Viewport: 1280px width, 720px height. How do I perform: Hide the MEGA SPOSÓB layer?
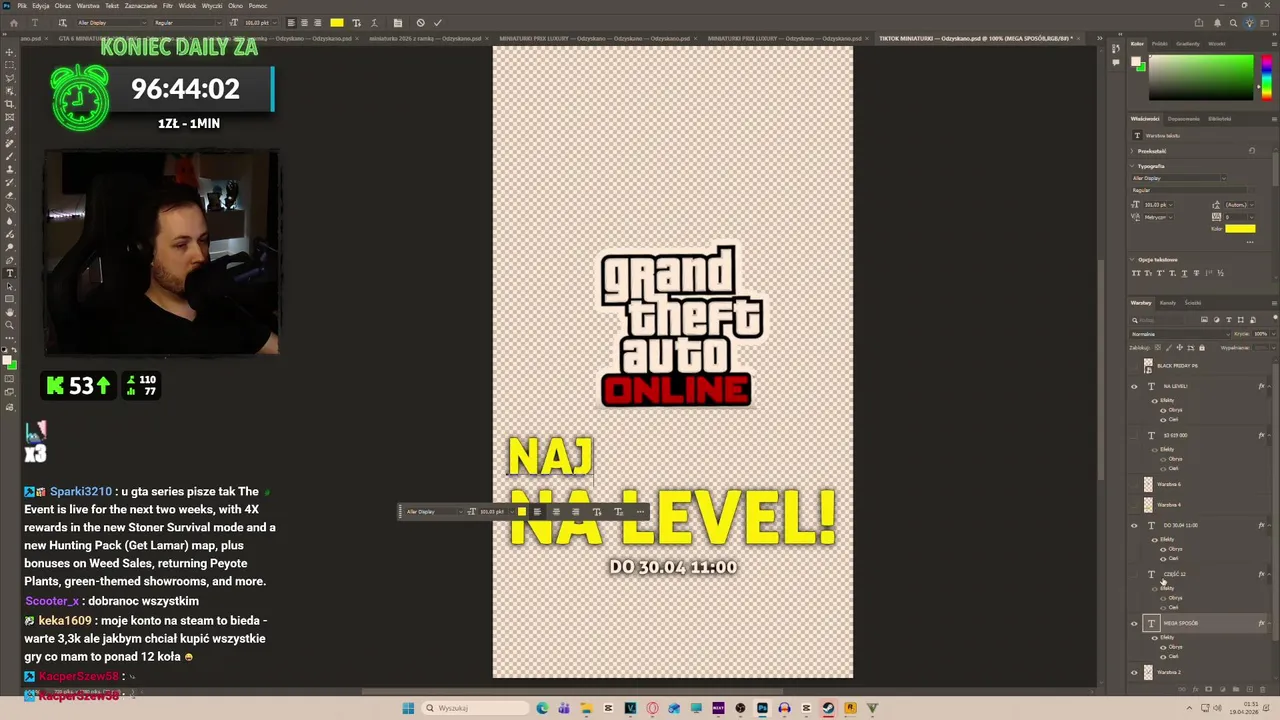pyautogui.click(x=1134, y=623)
